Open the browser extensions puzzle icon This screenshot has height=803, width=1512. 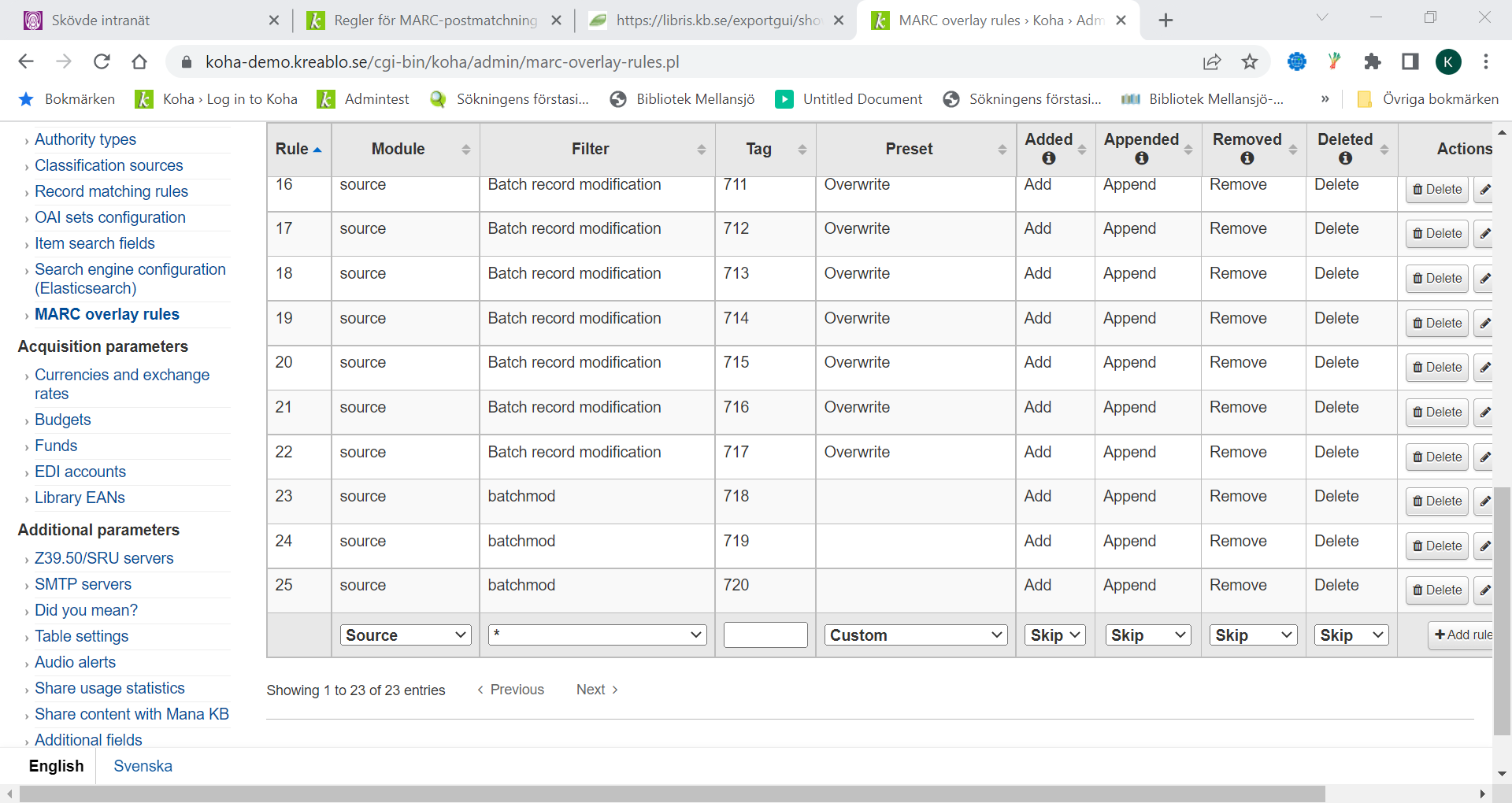click(x=1373, y=61)
